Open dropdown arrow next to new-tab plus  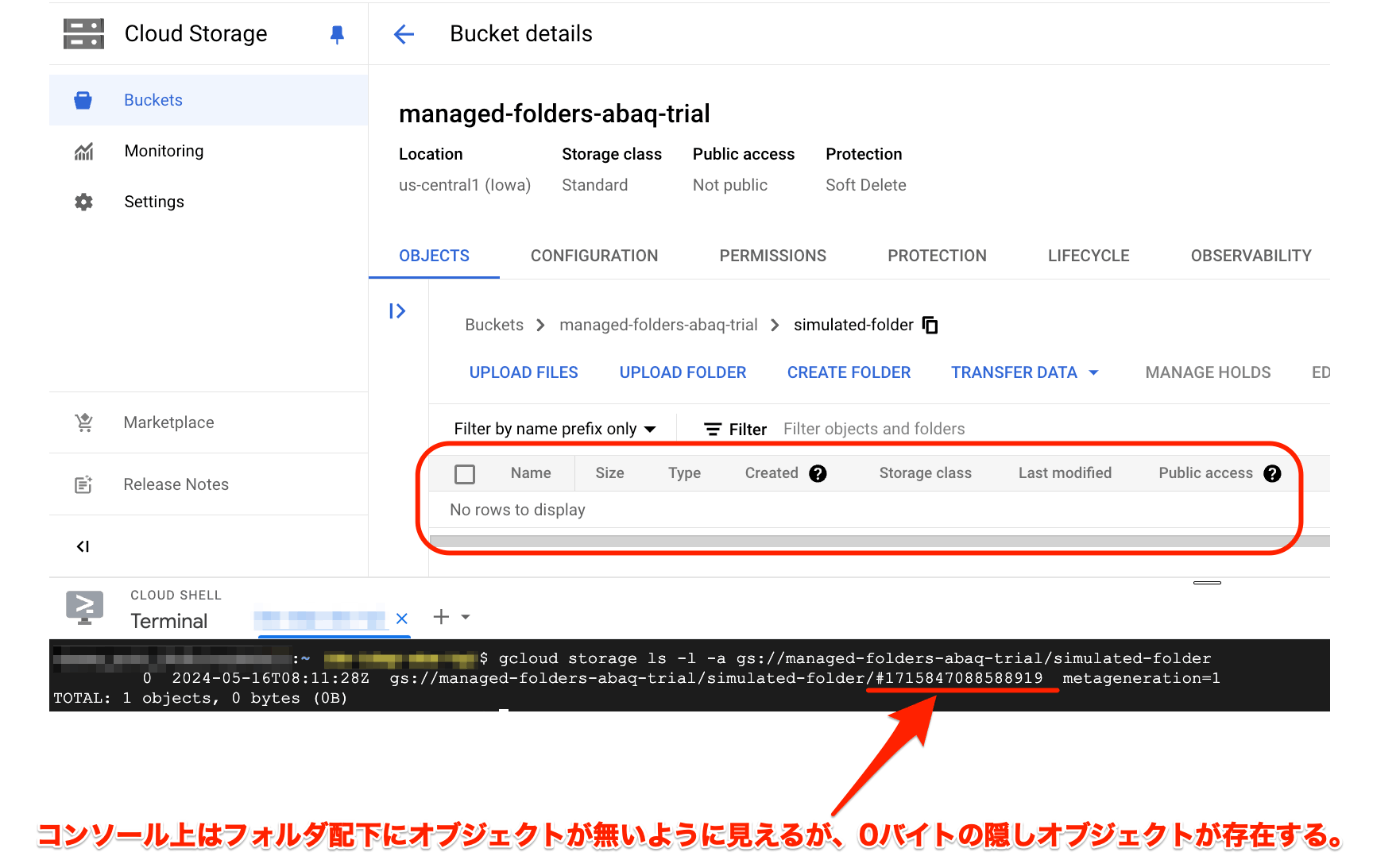click(x=465, y=618)
